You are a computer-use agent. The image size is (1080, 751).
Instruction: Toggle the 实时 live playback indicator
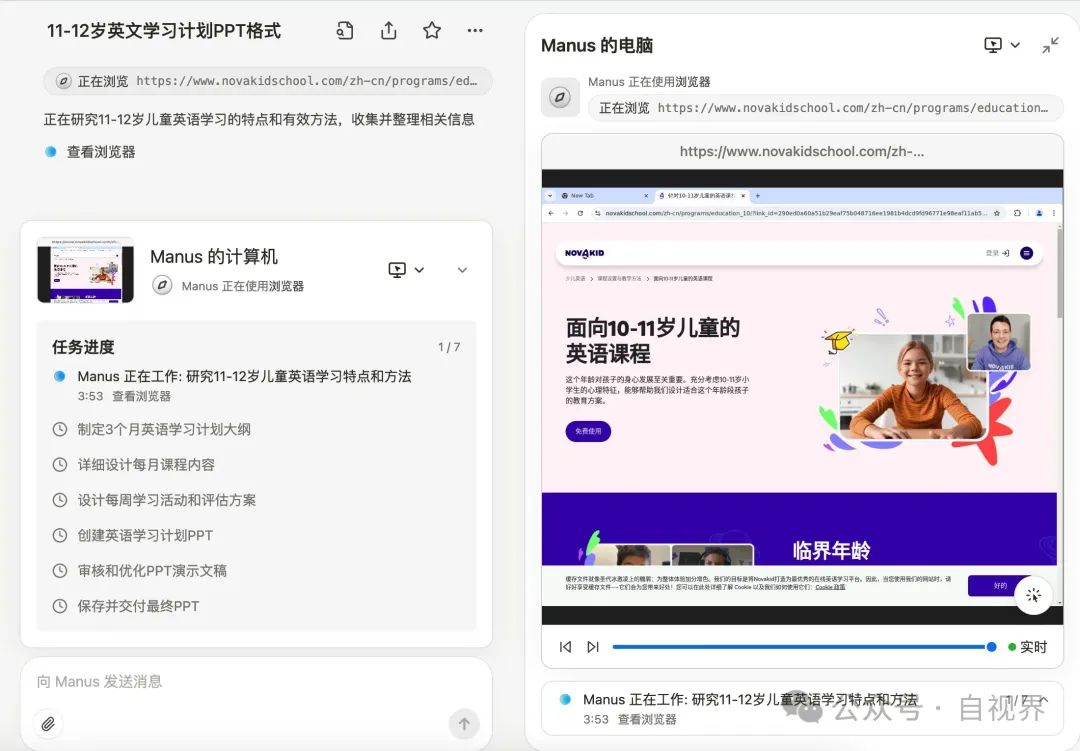click(x=1030, y=647)
